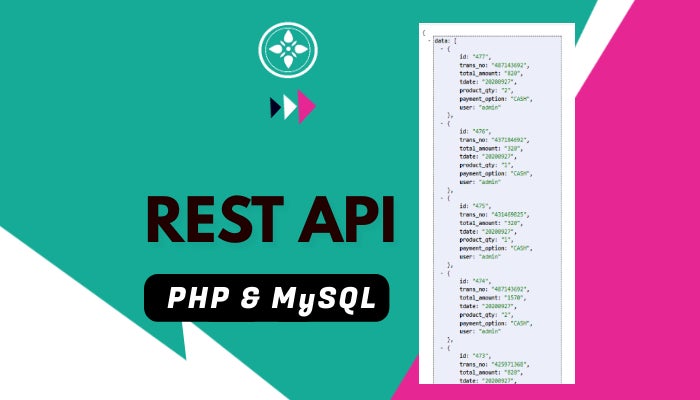Collapse the JSON object with id 473
The height and width of the screenshot is (400, 700).
pos(442,346)
